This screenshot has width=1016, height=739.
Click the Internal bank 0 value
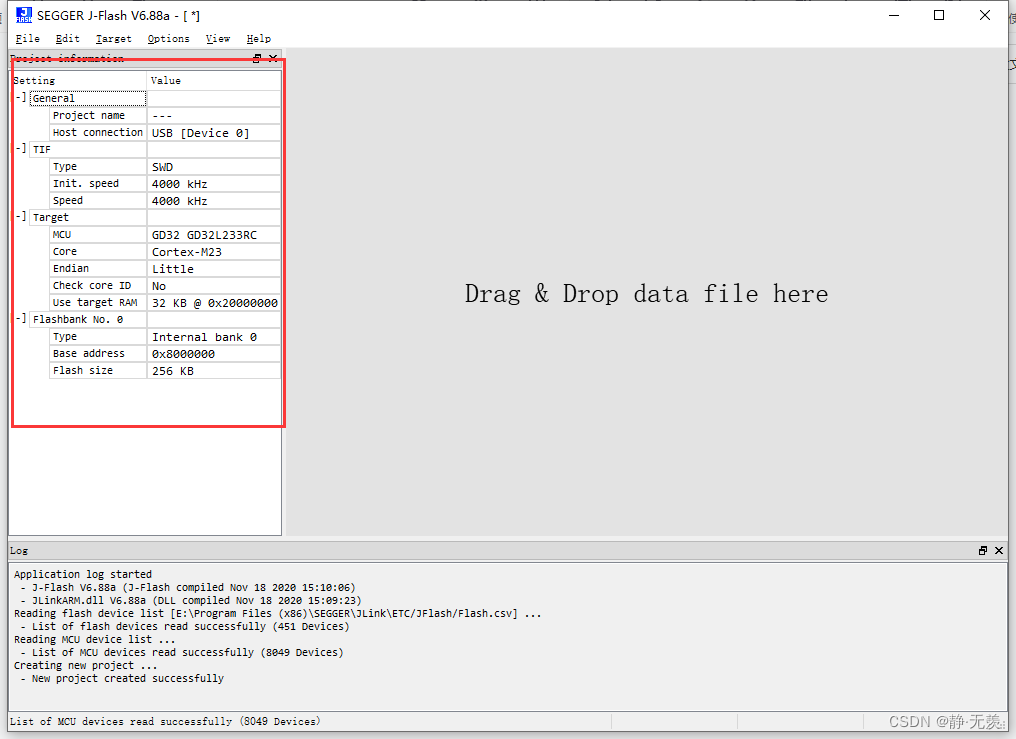tap(214, 337)
